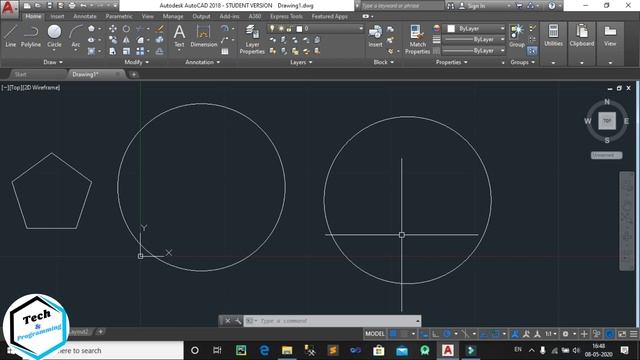Expand the Draw panel
Viewport: 640px width, 360px height.
point(53,62)
